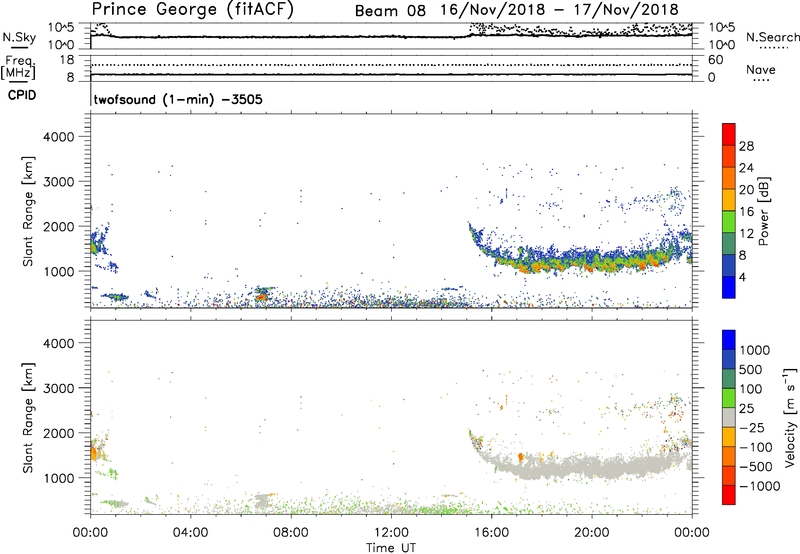The width and height of the screenshot is (800, 554).
Task: Click the -1000 label on velocity color bar
Action: (x=760, y=486)
